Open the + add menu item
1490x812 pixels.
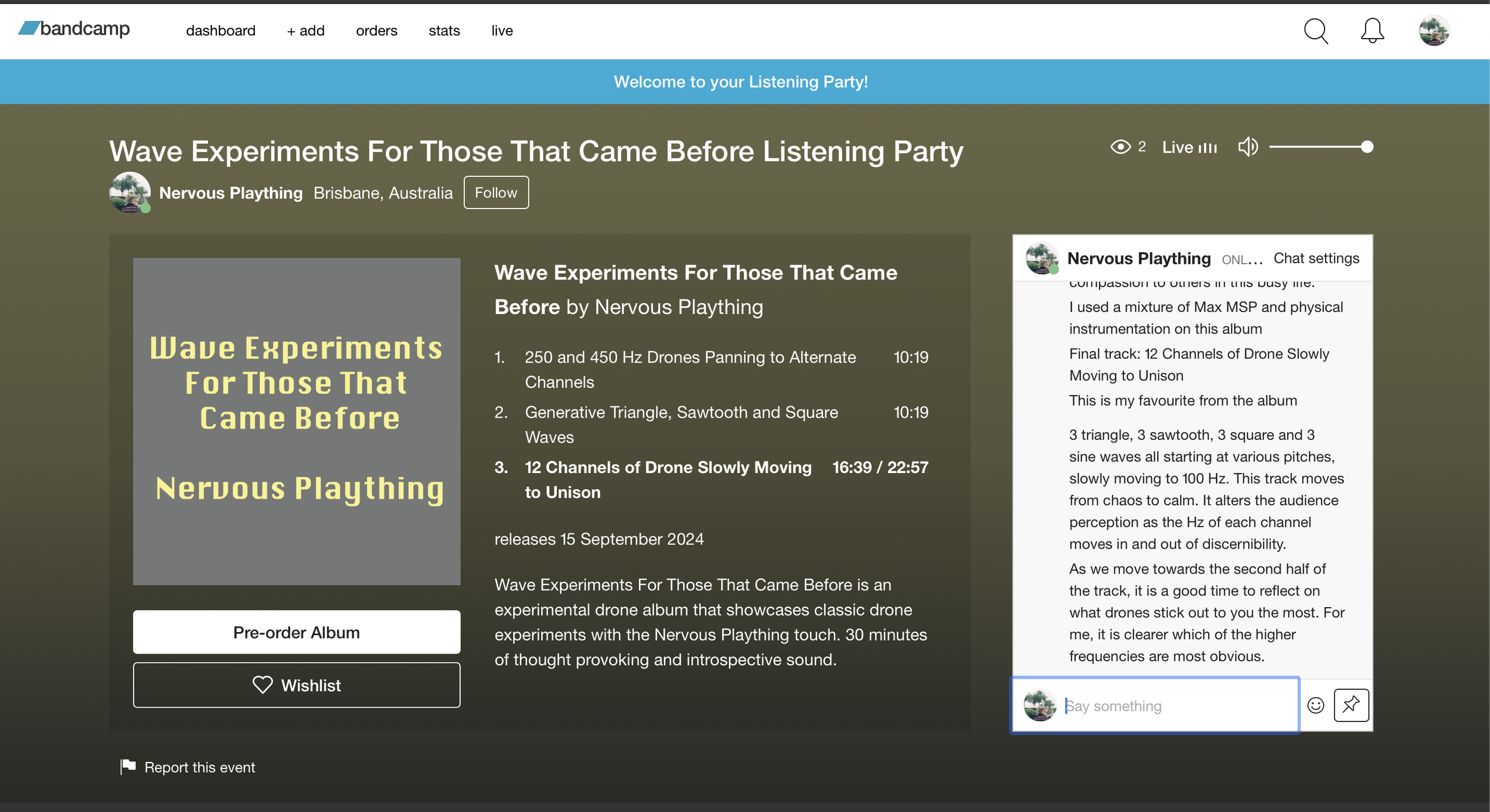(306, 30)
